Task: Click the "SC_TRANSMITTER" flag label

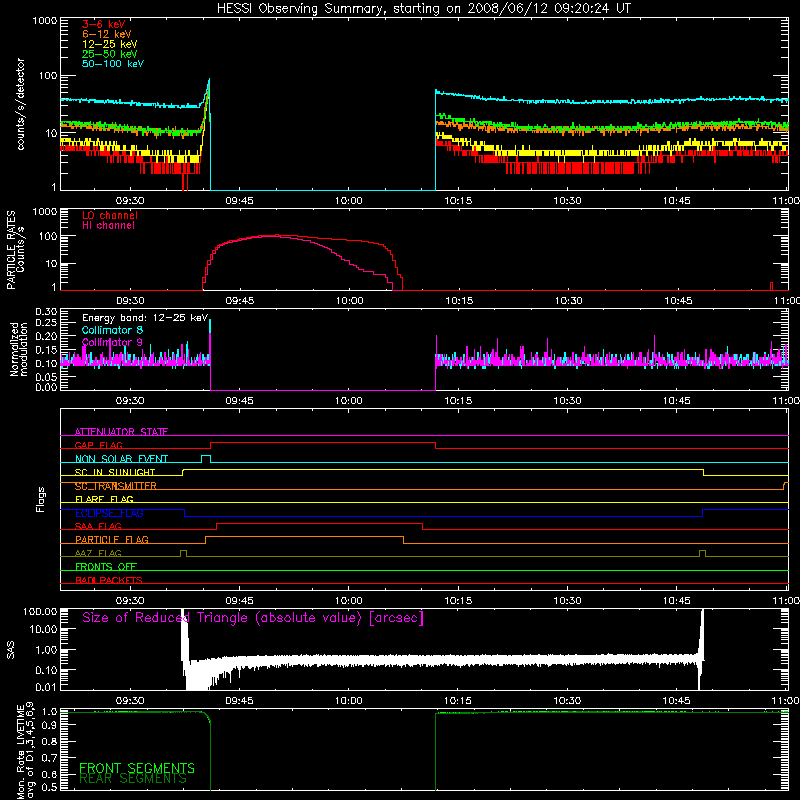Action: click(x=115, y=486)
